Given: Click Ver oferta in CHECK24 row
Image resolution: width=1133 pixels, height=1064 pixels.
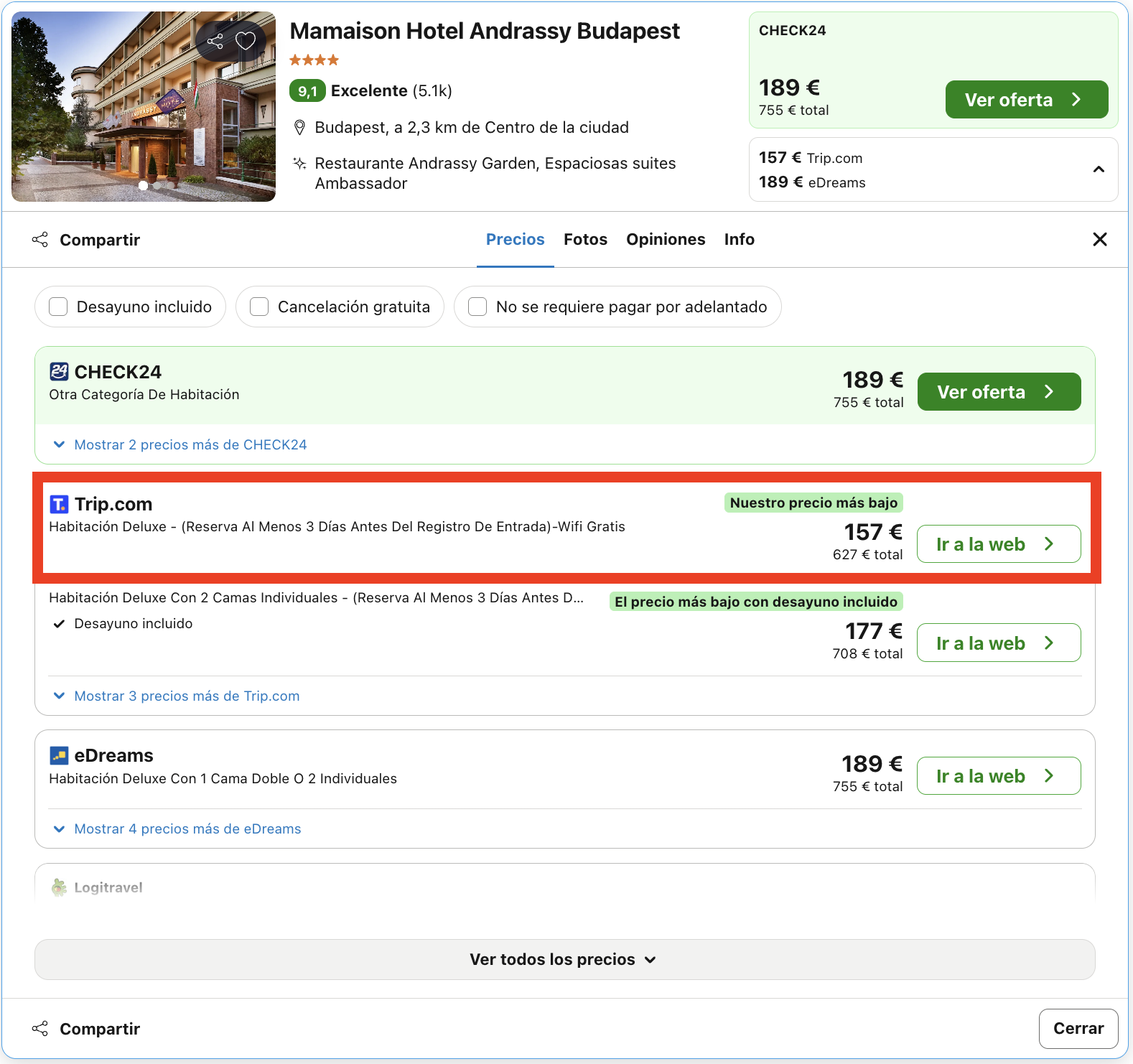Looking at the screenshot, I should [x=999, y=391].
